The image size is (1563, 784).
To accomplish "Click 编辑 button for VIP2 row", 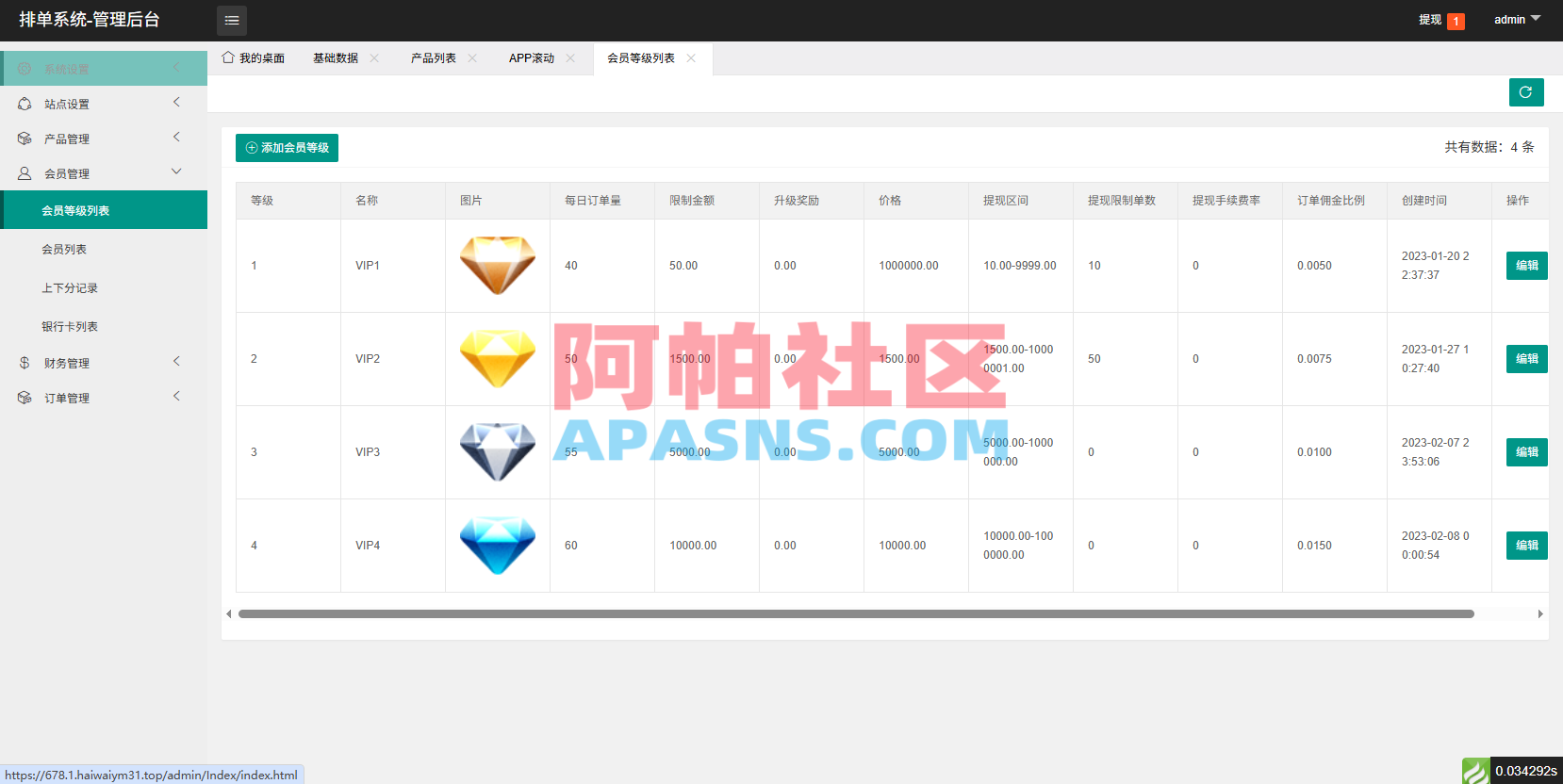I will 1527,359.
